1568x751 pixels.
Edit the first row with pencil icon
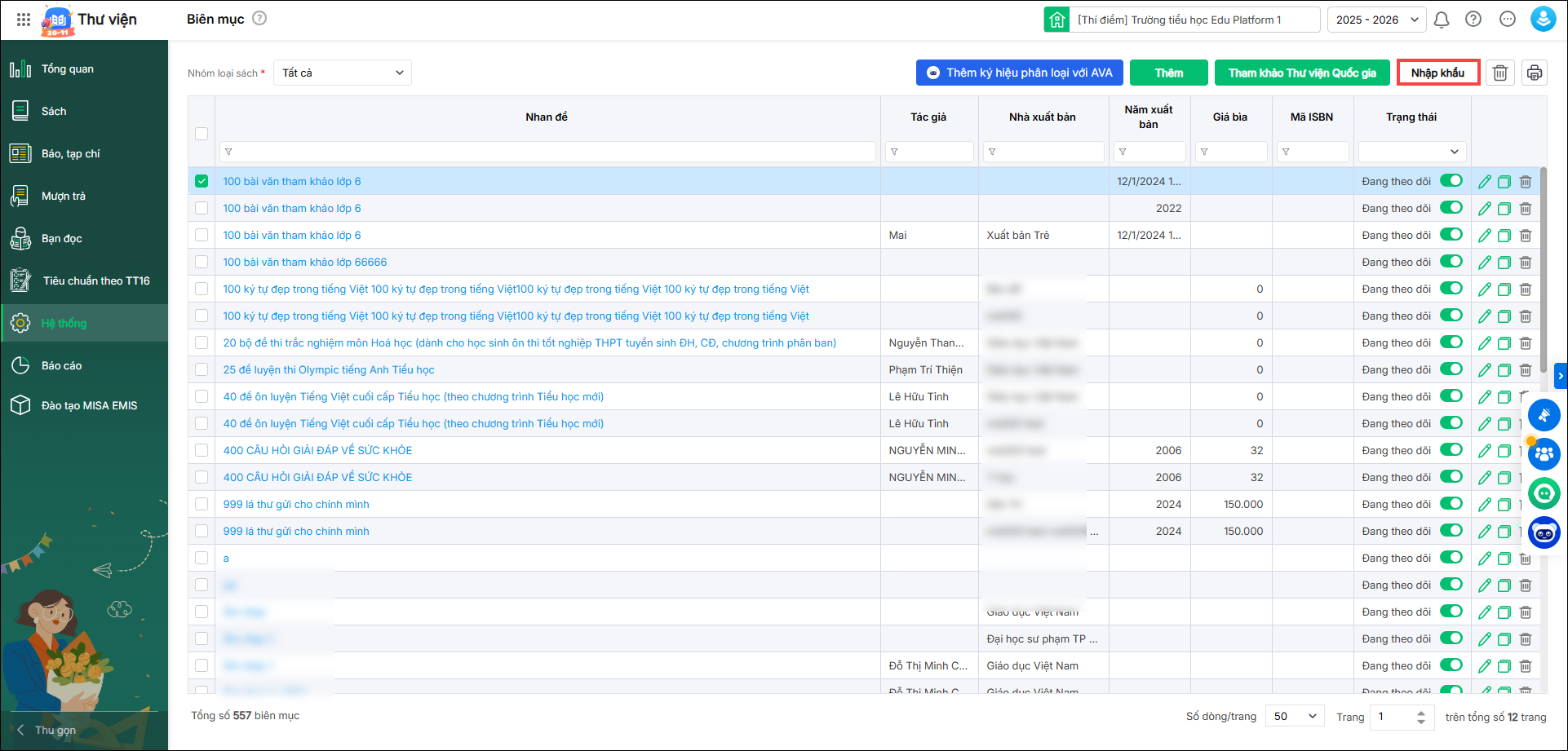click(1484, 182)
